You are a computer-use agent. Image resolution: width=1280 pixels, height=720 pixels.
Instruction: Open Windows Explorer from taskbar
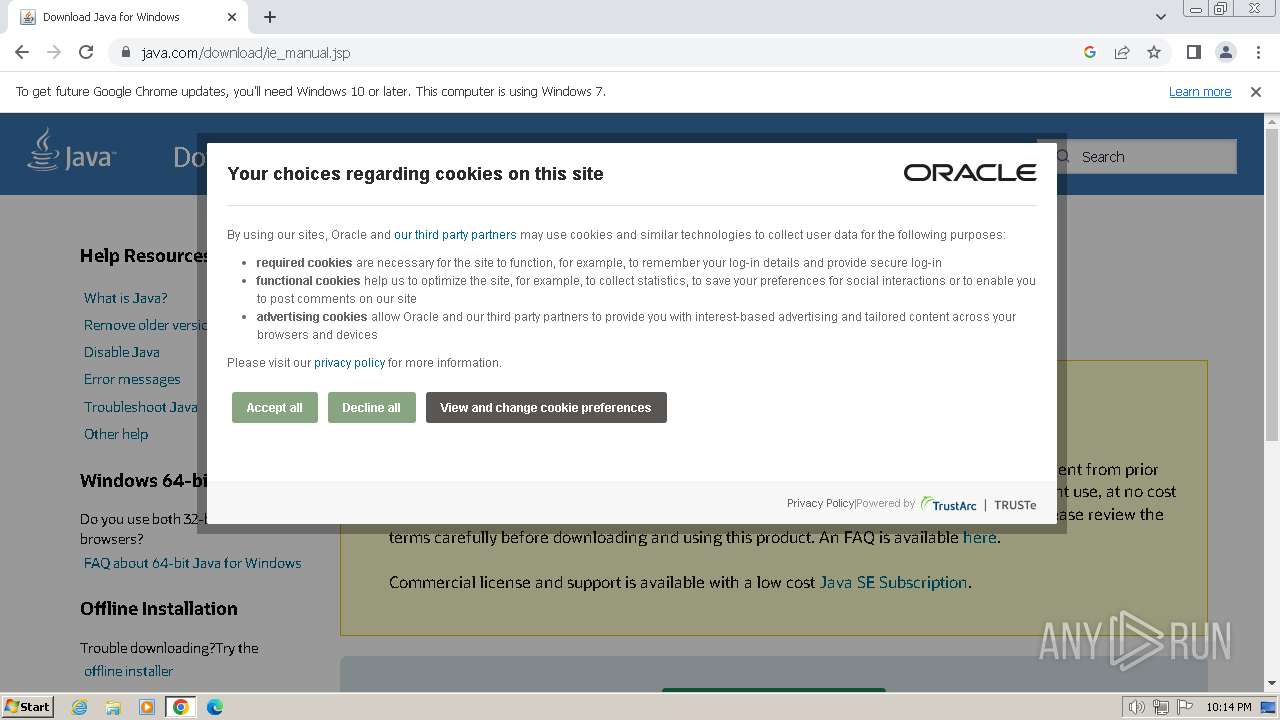tap(113, 707)
